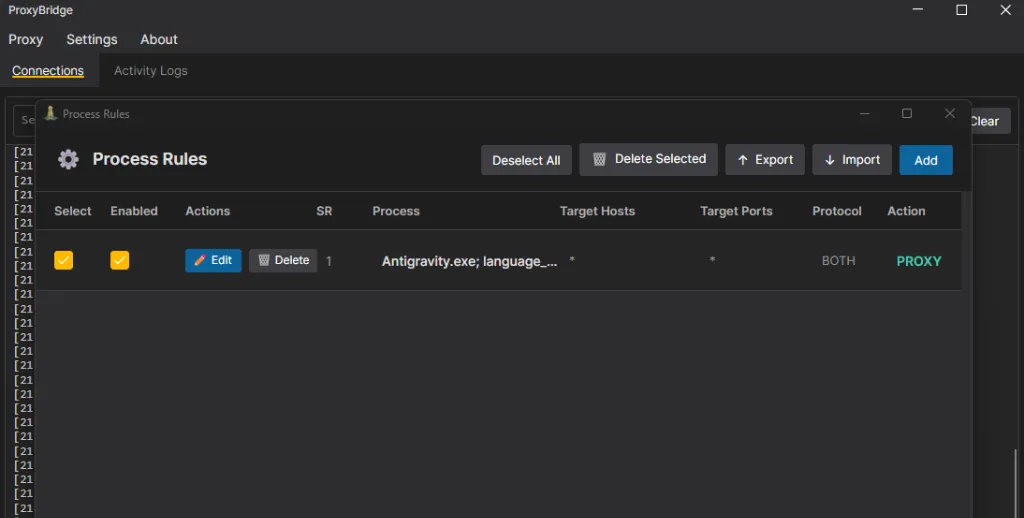Click the trash icon in Delete Selected
This screenshot has height=518, width=1024.
point(599,159)
